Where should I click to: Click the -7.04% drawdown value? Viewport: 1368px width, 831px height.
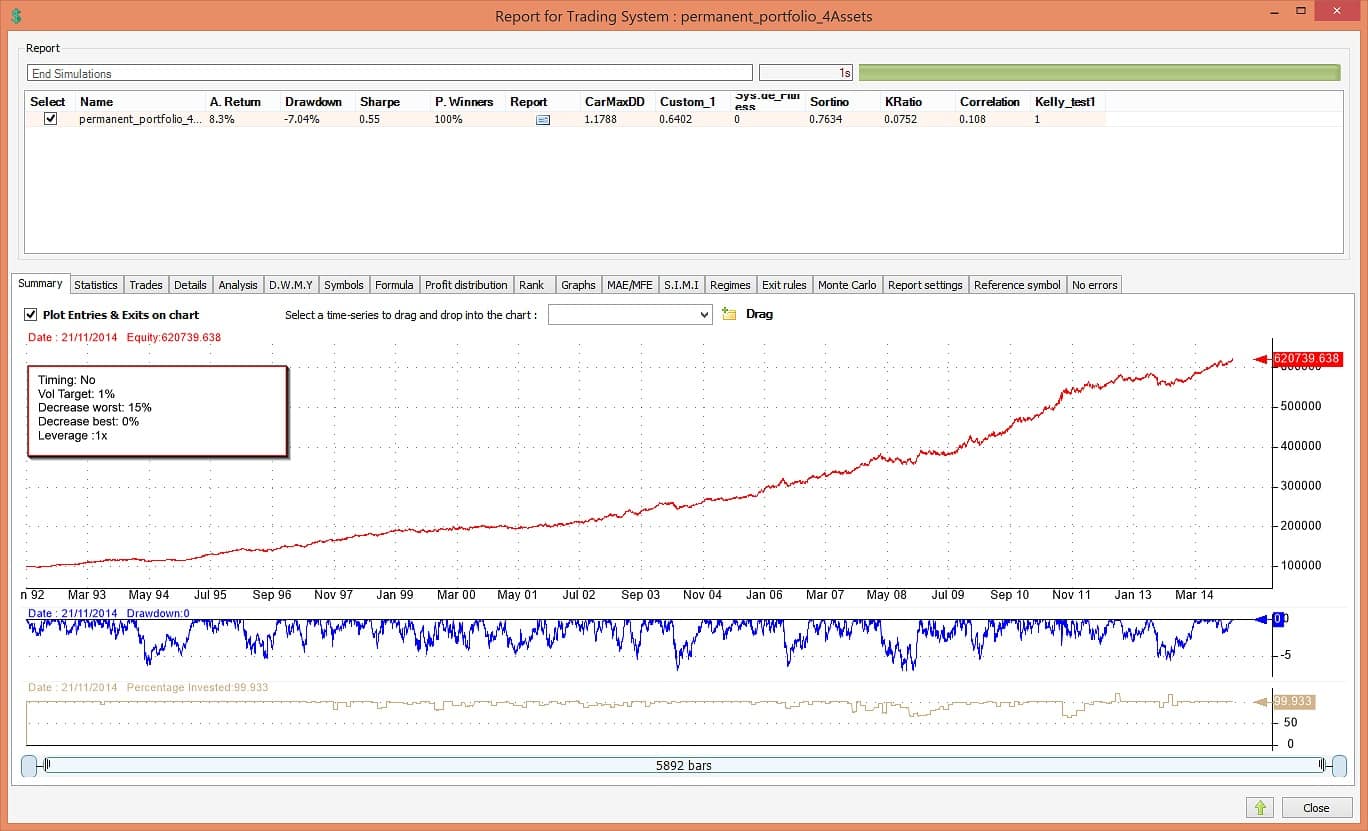tap(302, 119)
